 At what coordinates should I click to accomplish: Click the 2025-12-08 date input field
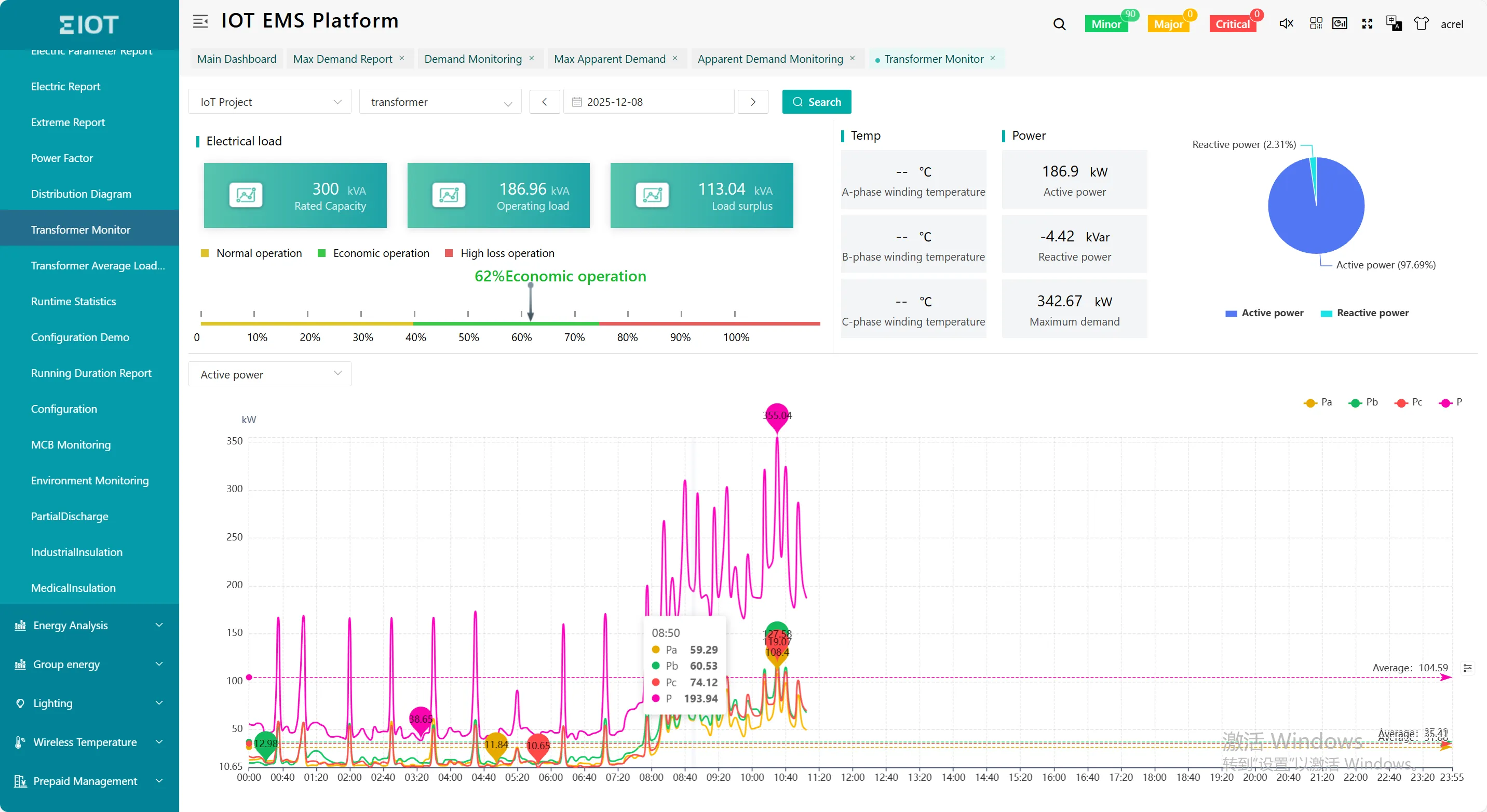649,102
